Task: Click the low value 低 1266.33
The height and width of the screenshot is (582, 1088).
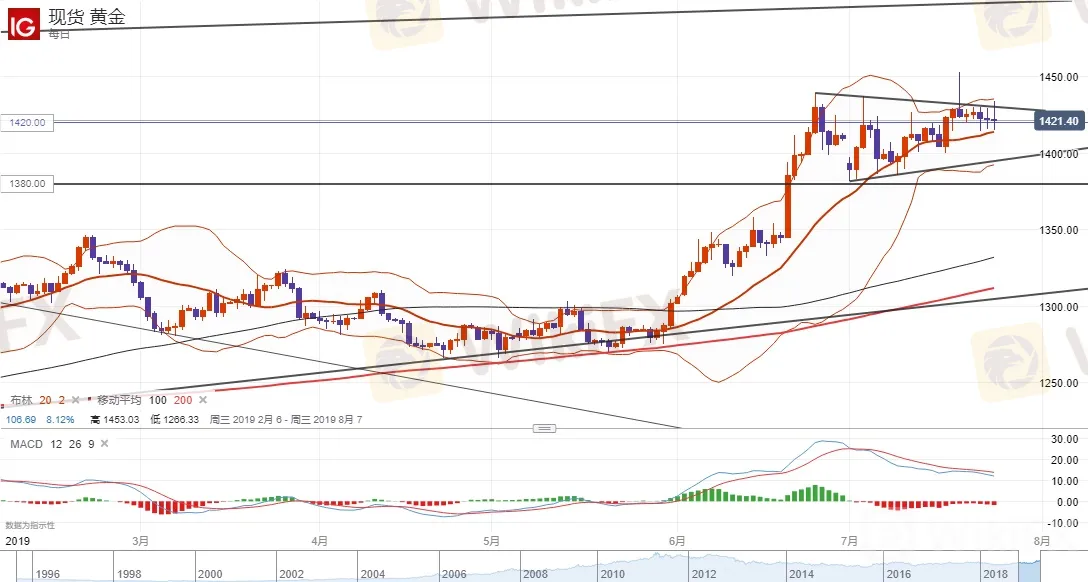Action: (175, 420)
